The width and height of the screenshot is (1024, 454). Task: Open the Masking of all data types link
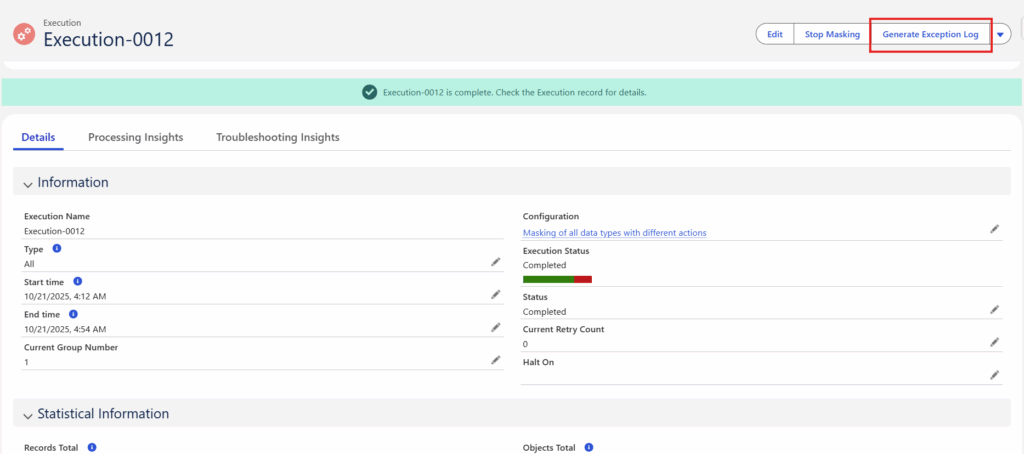click(x=614, y=233)
